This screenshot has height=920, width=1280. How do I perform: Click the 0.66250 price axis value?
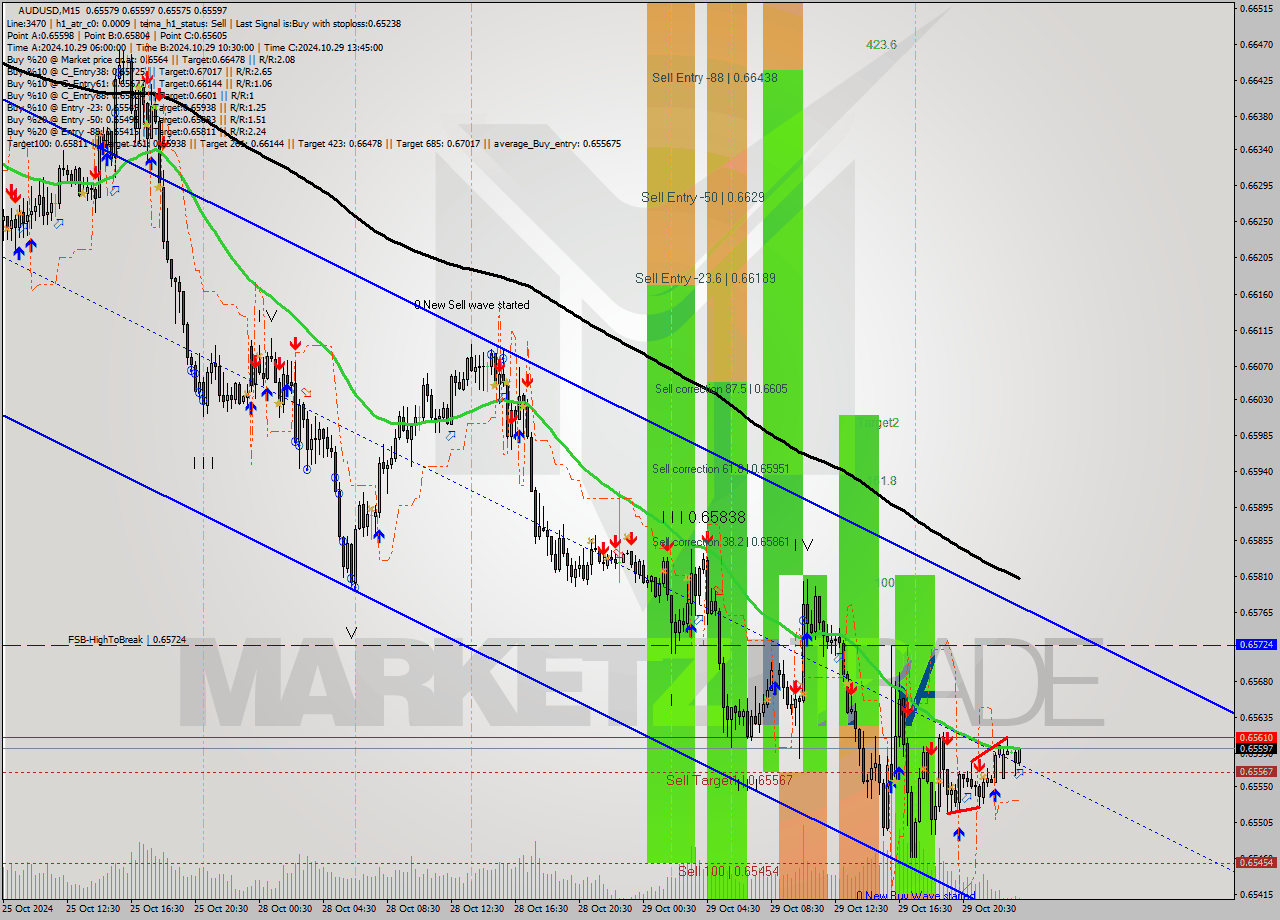click(x=1256, y=222)
